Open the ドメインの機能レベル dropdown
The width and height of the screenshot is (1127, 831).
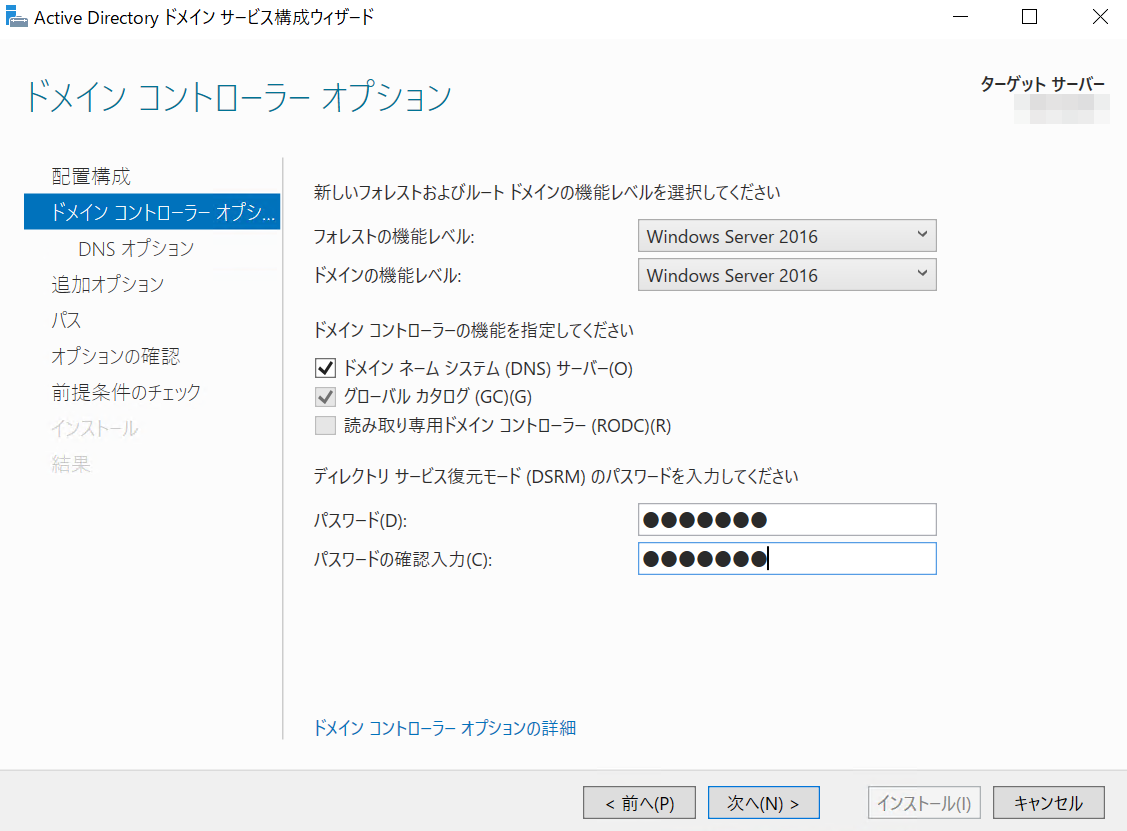click(787, 275)
